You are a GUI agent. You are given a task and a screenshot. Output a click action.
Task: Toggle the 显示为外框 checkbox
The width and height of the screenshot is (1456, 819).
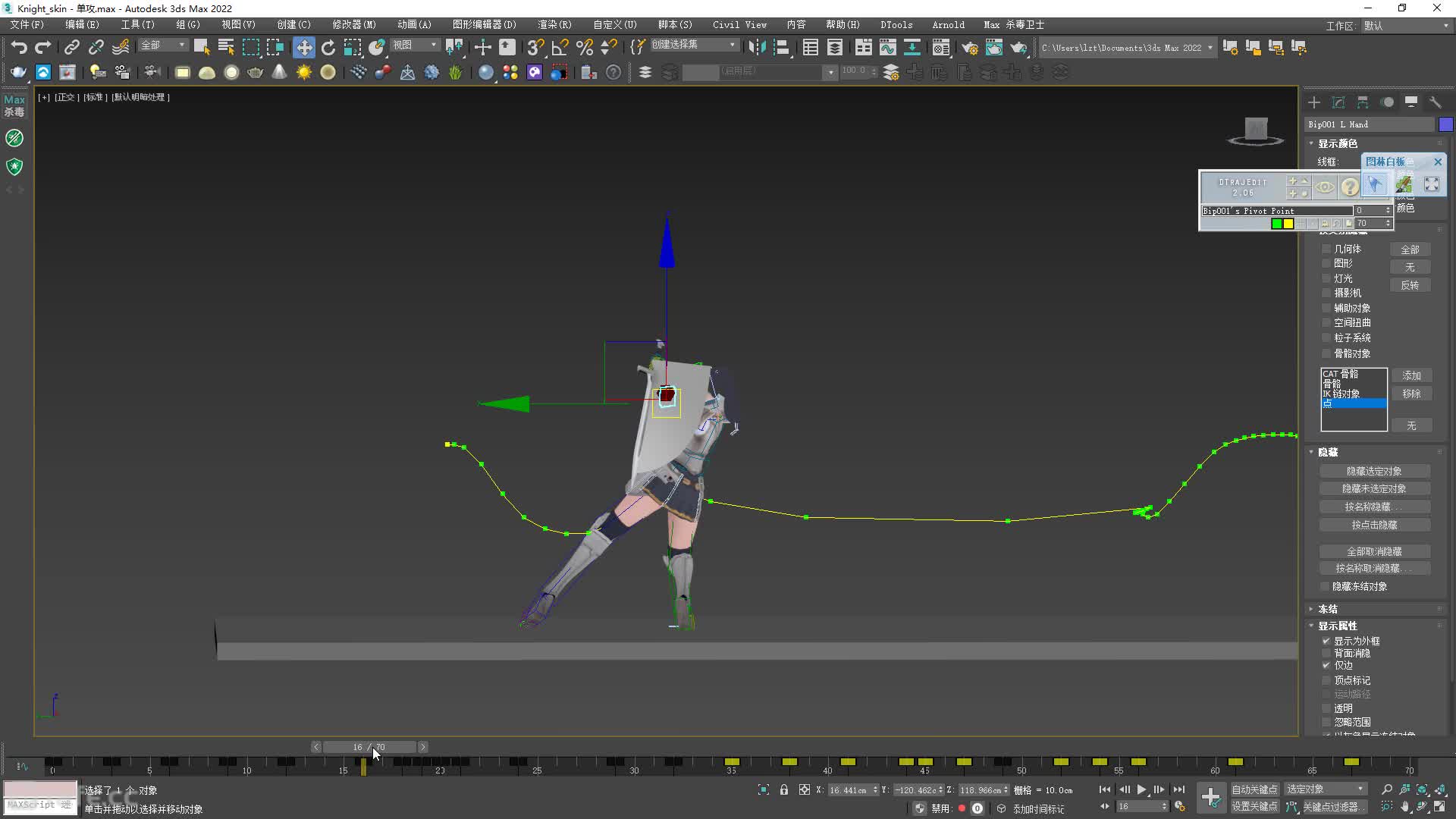click(x=1326, y=641)
